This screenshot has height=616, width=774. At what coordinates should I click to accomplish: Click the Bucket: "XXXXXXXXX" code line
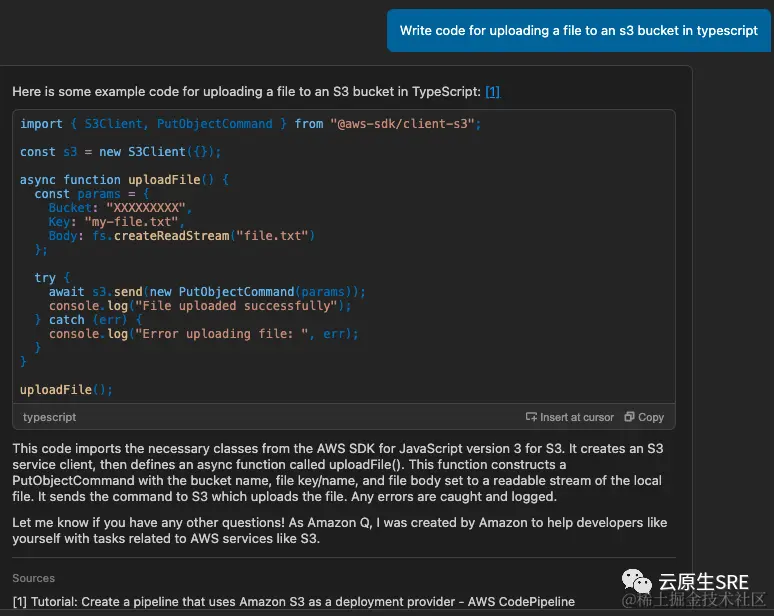[x=120, y=208]
